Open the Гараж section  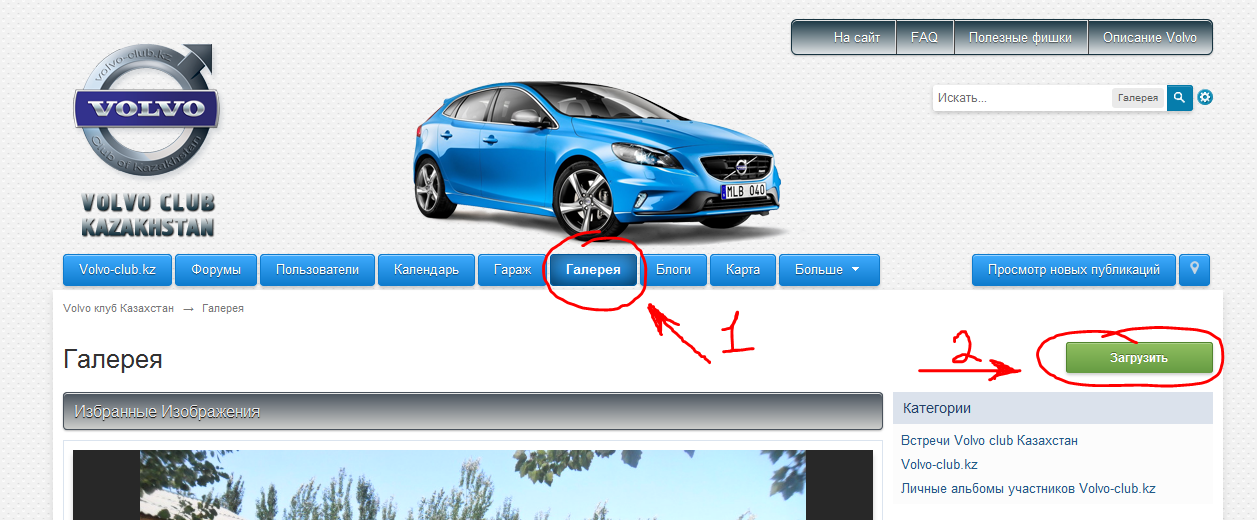512,270
